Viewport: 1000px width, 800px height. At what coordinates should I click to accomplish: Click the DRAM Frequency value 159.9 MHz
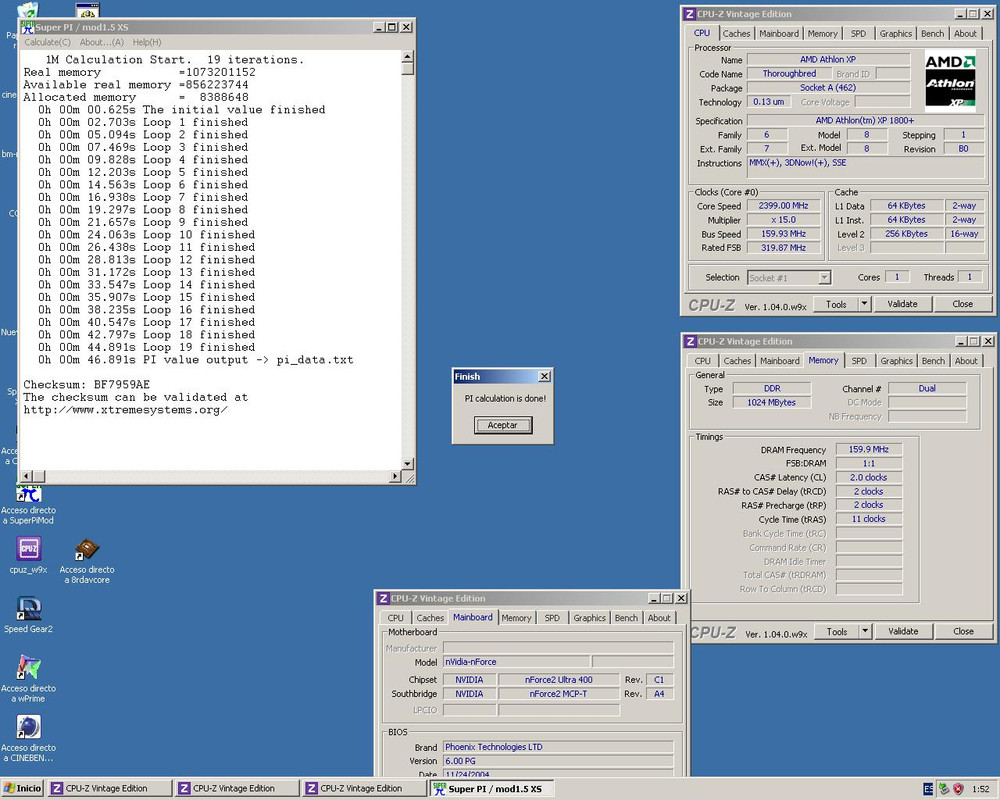click(x=869, y=450)
